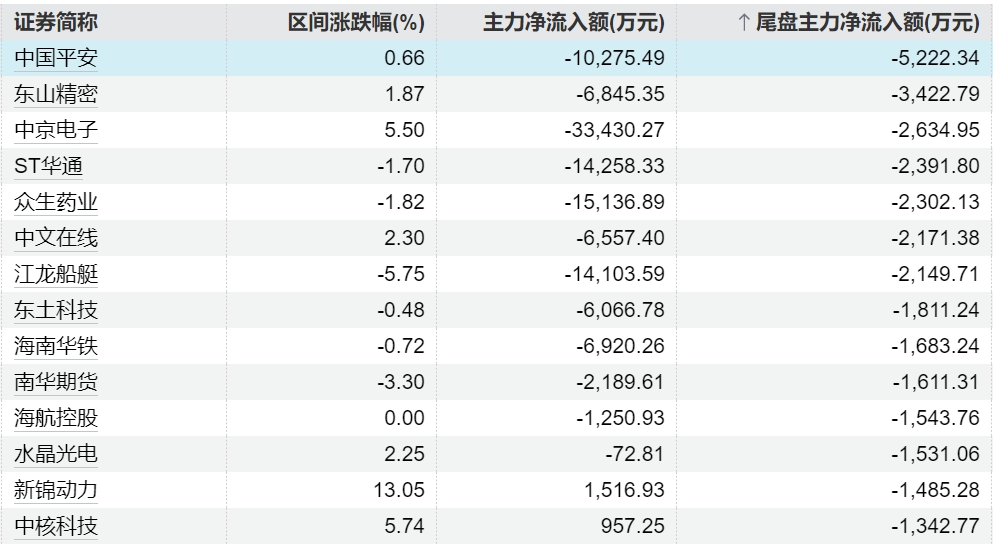Open the 东山精密 stock link
993x544 pixels.
(56, 94)
